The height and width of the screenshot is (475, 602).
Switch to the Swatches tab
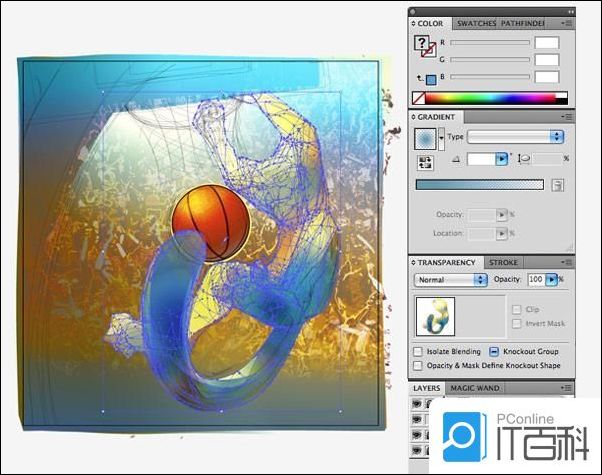(x=476, y=23)
